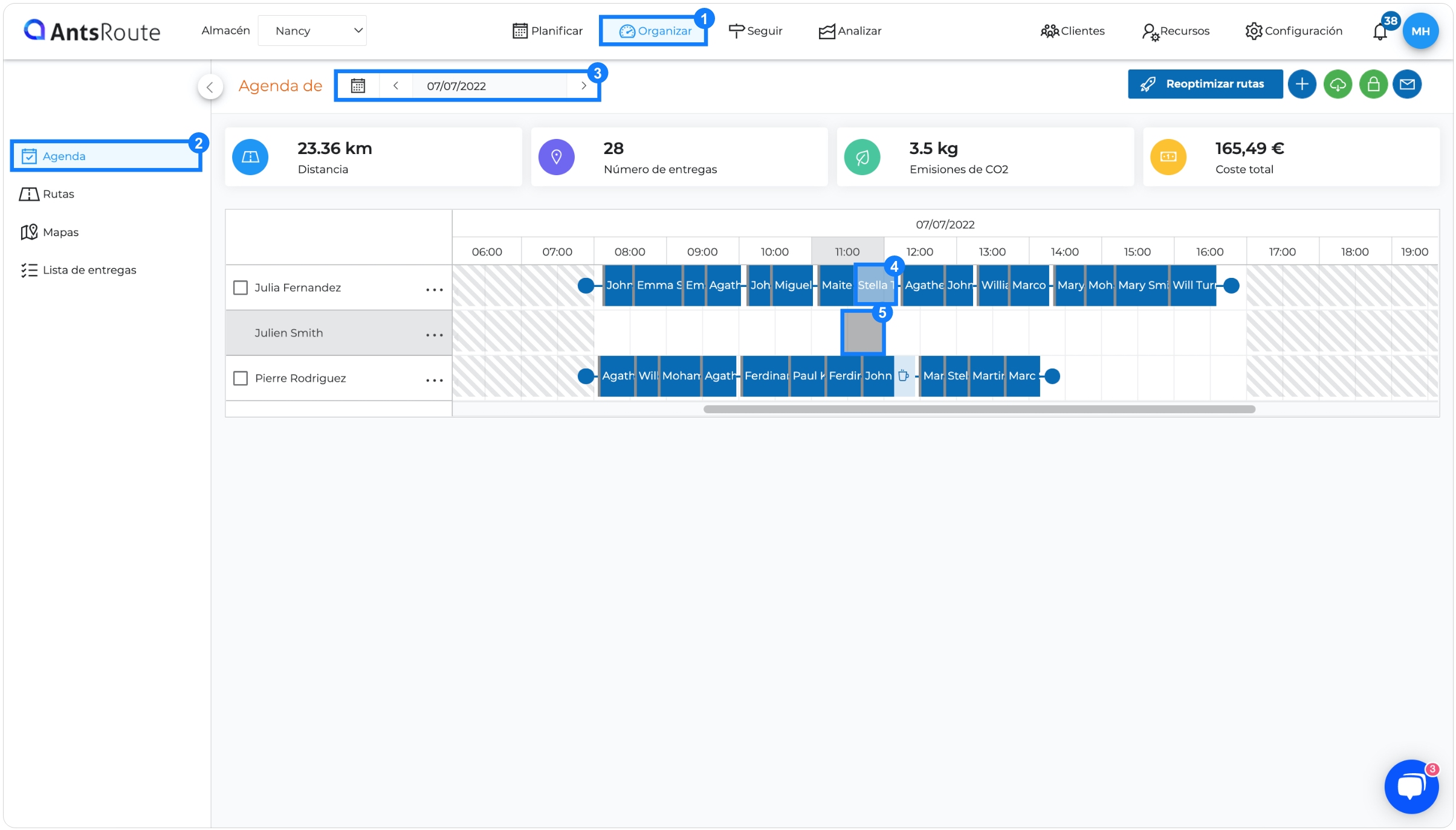Click the 07/07/2022 date field

pyautogui.click(x=490, y=86)
